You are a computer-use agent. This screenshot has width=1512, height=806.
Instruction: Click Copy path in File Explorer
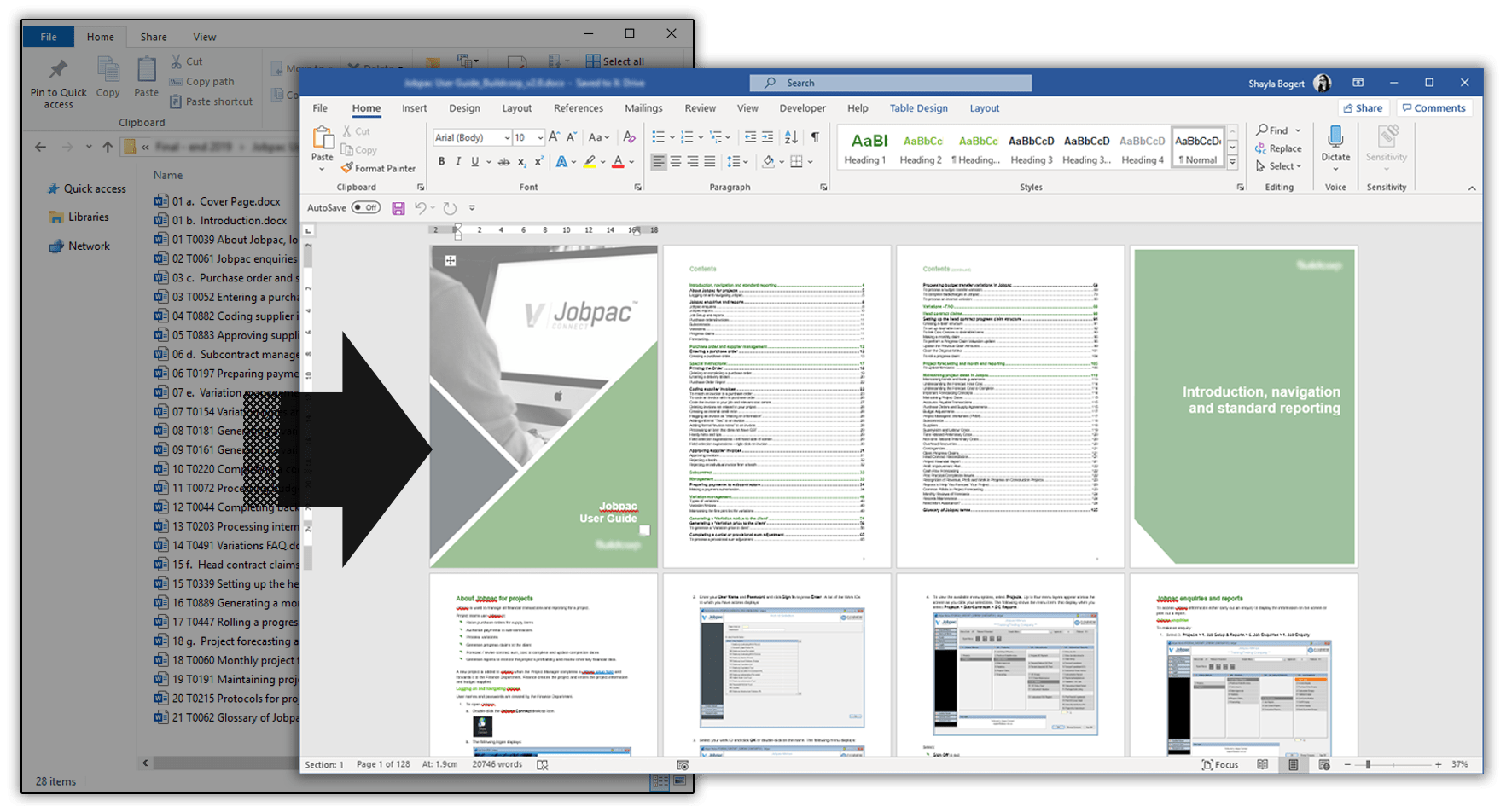point(201,82)
